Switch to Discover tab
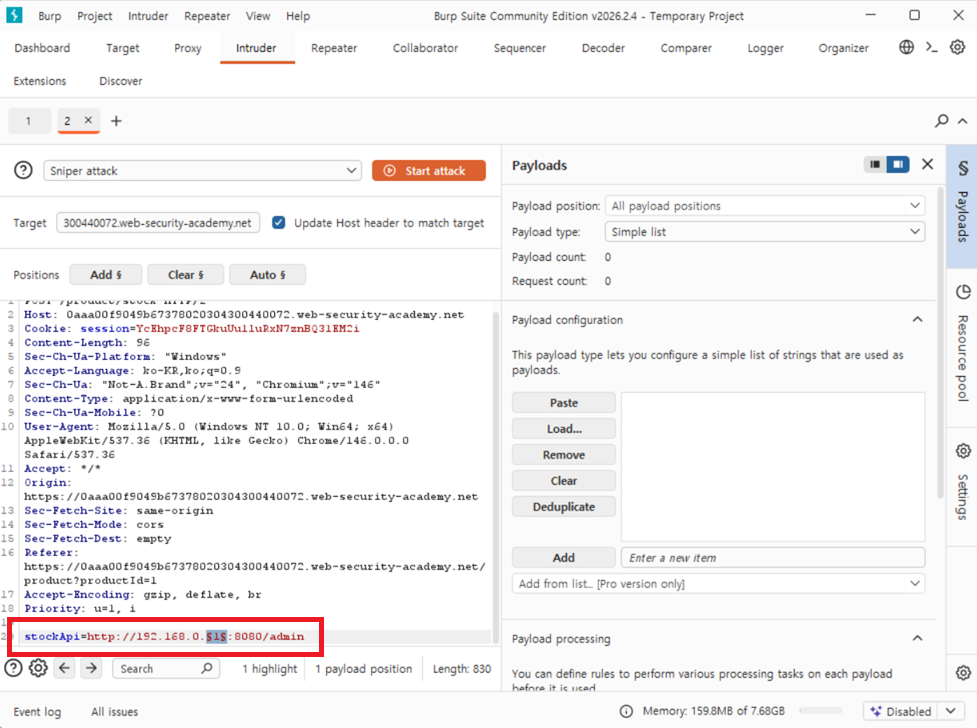 click(121, 81)
